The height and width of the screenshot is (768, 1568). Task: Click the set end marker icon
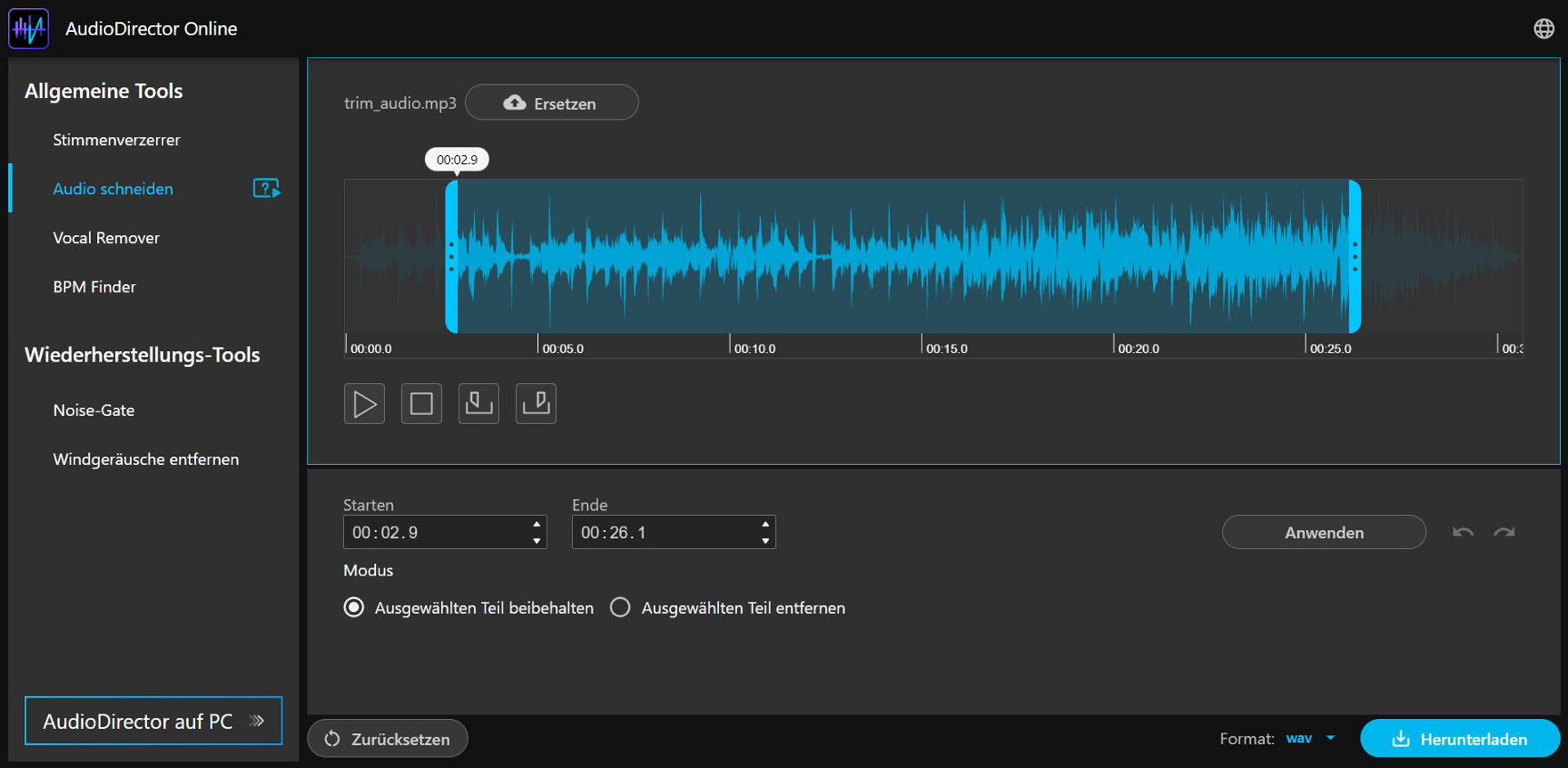click(x=535, y=404)
